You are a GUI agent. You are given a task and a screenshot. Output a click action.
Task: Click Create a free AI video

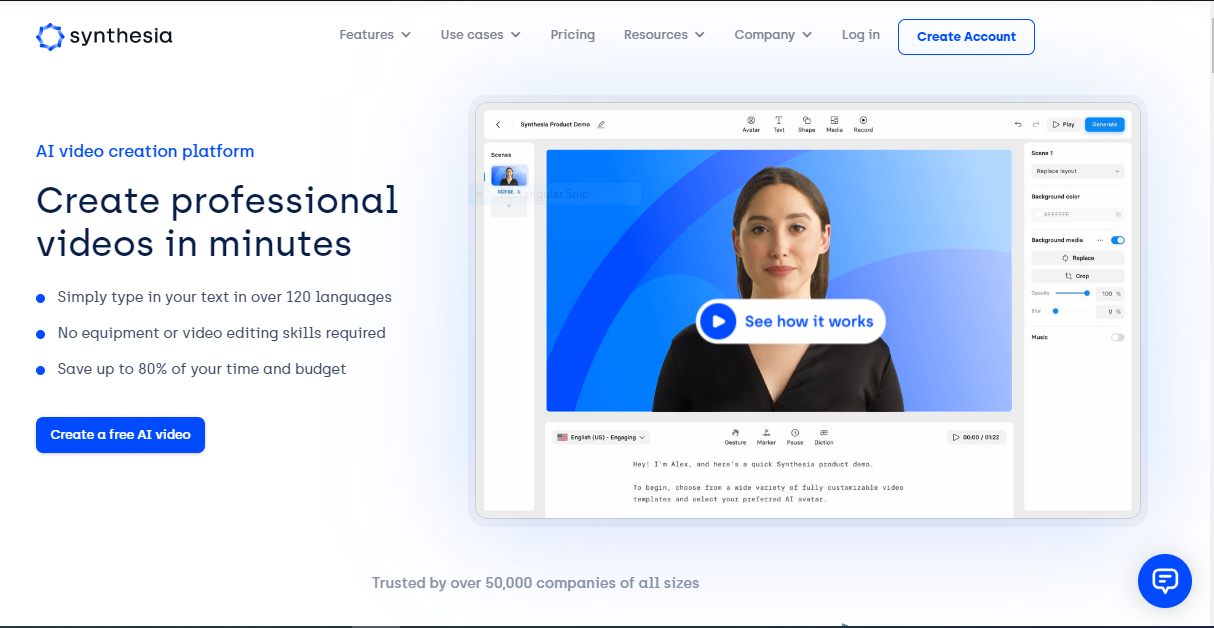[120, 435]
